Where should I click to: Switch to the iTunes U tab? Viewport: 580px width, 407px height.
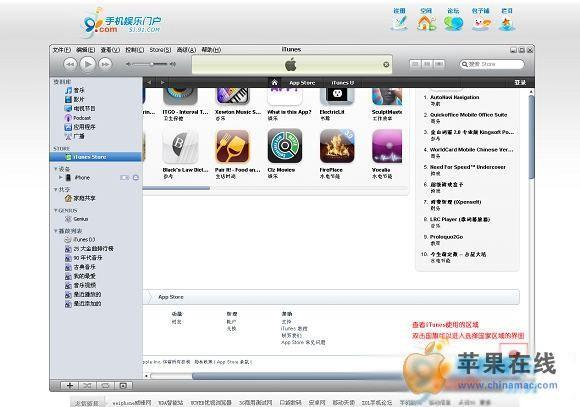[x=342, y=83]
